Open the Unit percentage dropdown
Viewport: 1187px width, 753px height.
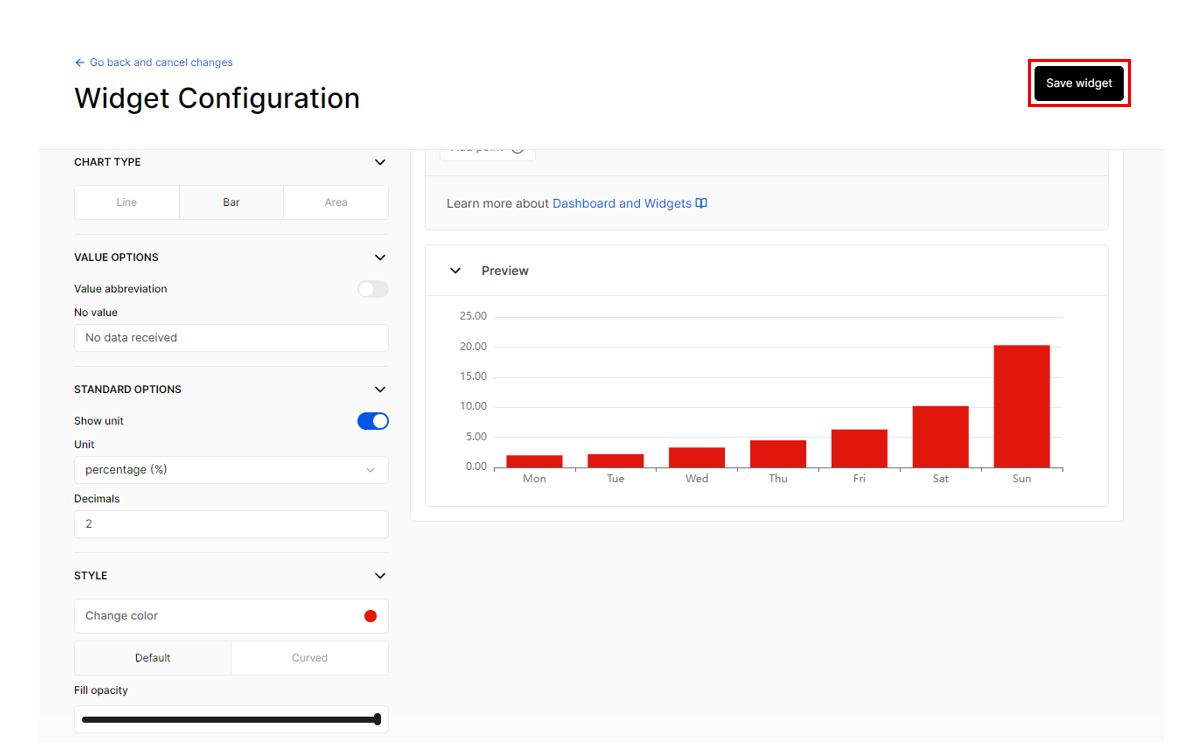click(x=231, y=470)
